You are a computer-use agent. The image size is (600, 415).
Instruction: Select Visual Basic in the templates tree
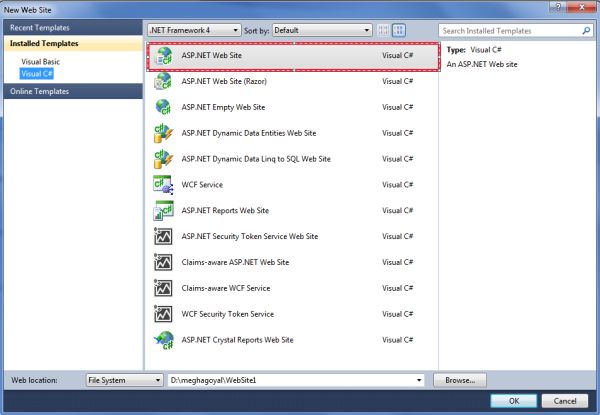click(x=41, y=62)
